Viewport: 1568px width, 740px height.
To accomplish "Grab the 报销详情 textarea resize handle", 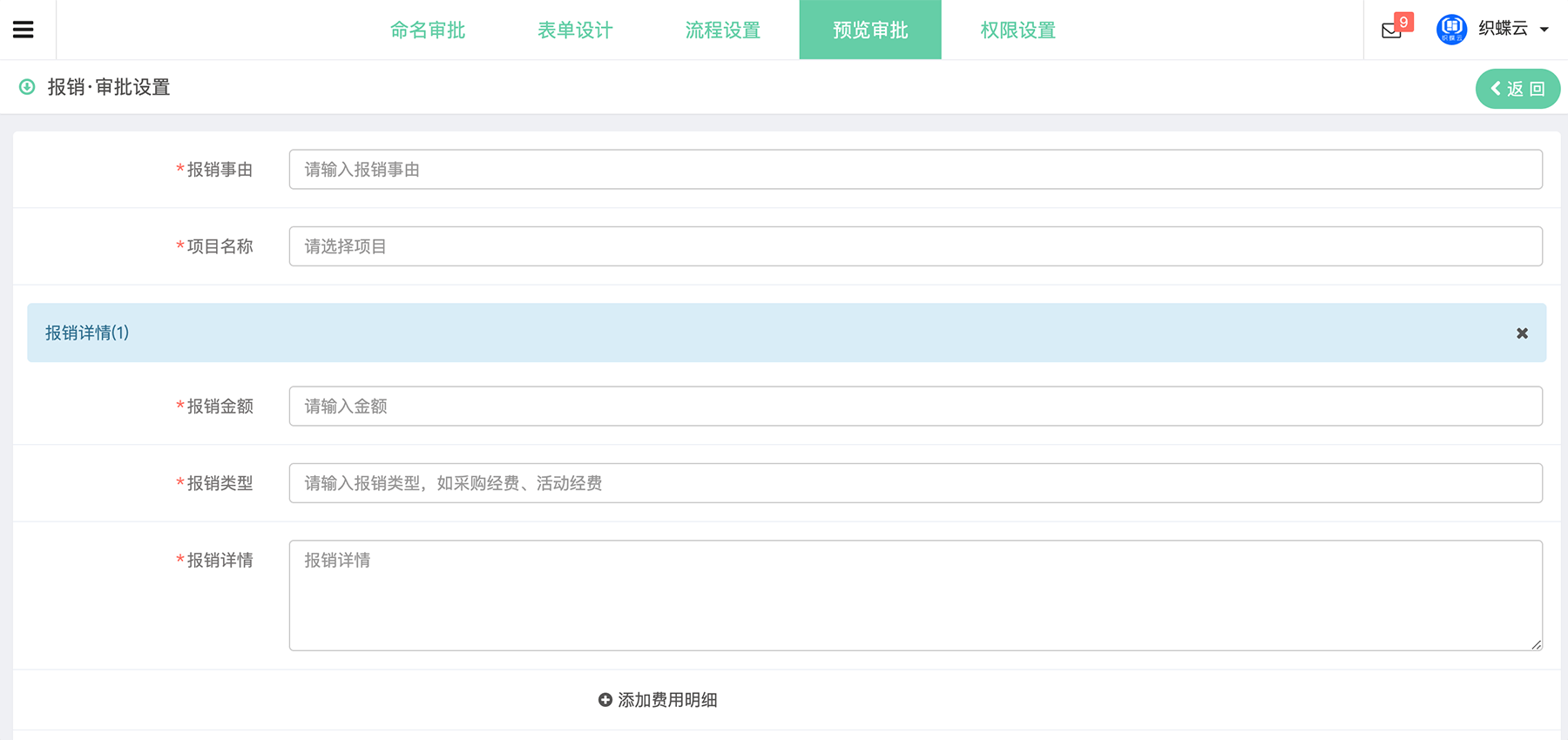I will (x=1536, y=644).
